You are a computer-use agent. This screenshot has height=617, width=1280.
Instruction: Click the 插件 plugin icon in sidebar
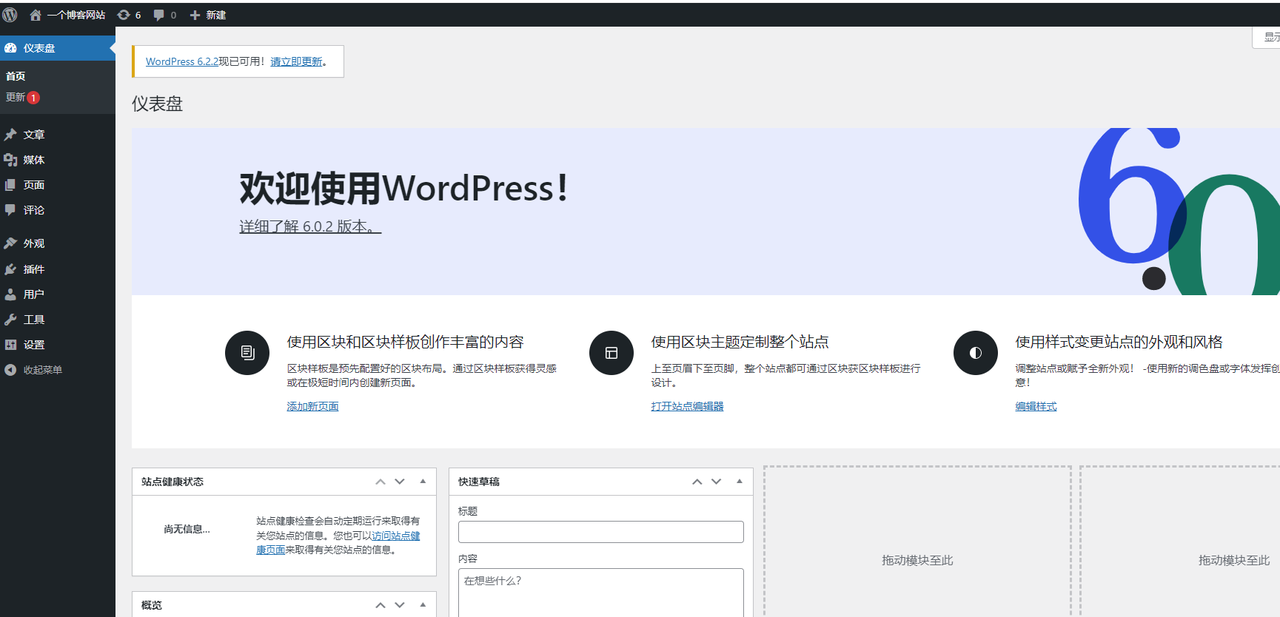(10, 269)
